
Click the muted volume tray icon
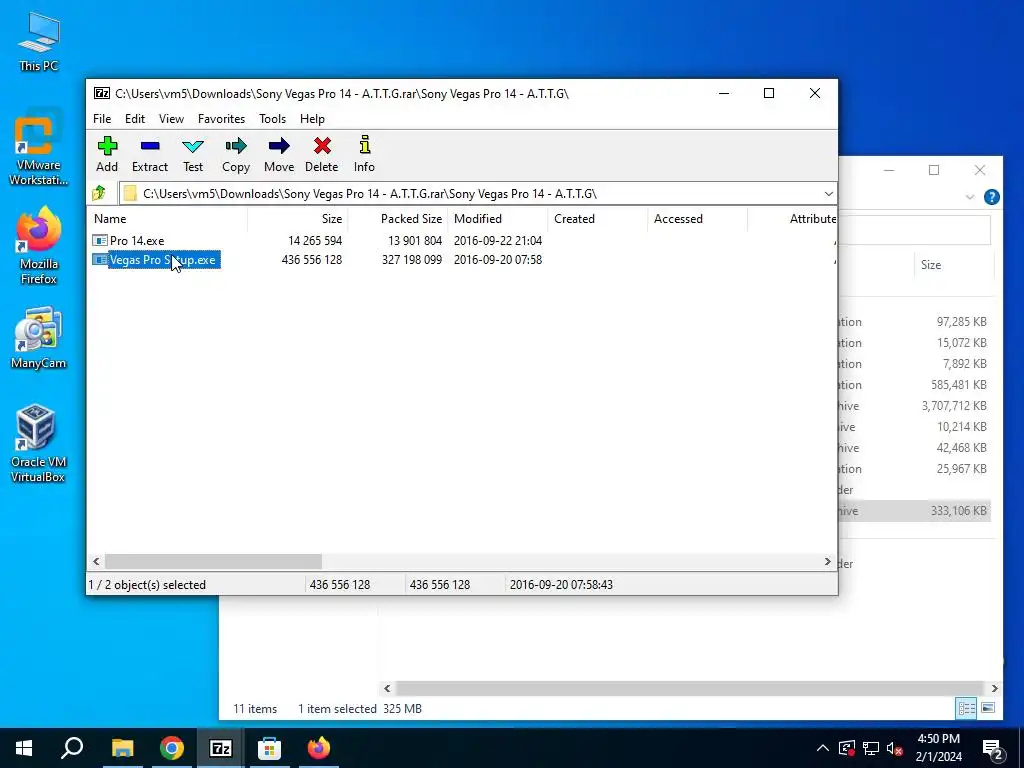coord(895,748)
